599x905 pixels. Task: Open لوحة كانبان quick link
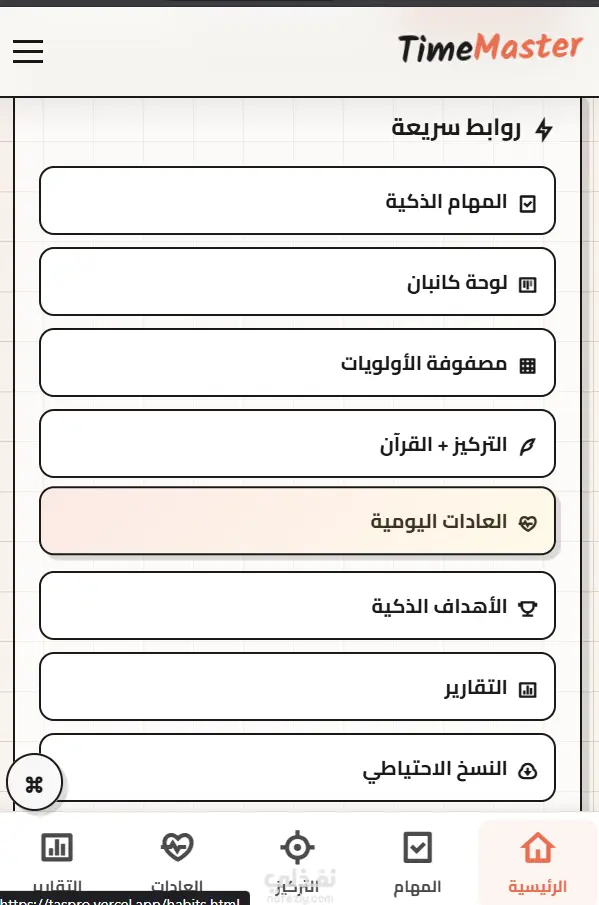[x=297, y=282]
